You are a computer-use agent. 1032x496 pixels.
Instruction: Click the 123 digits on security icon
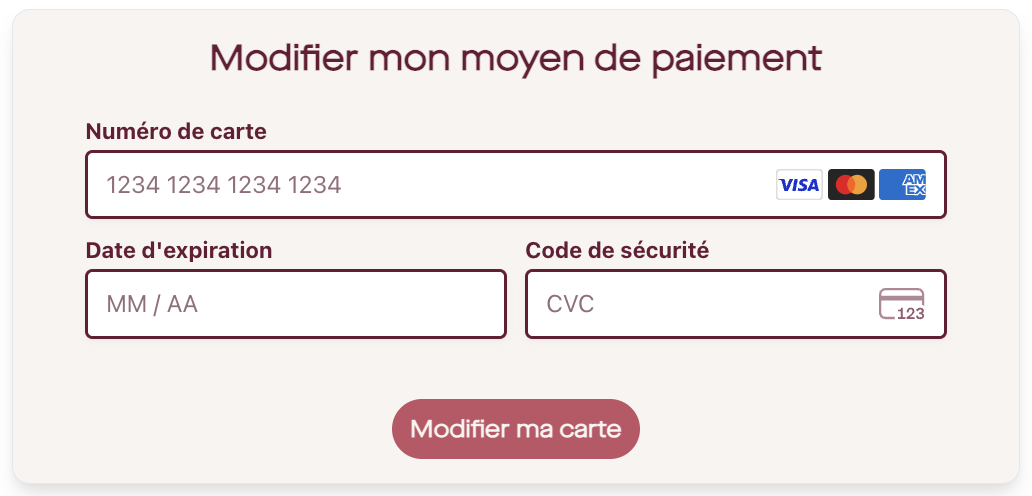pyautogui.click(x=911, y=314)
